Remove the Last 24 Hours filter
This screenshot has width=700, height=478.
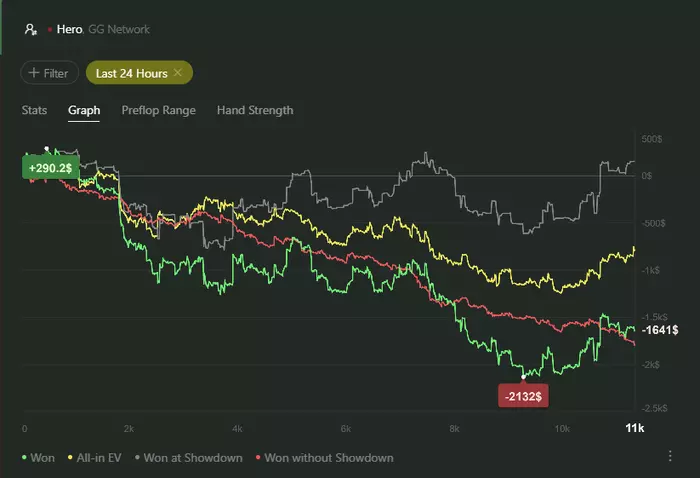178,73
